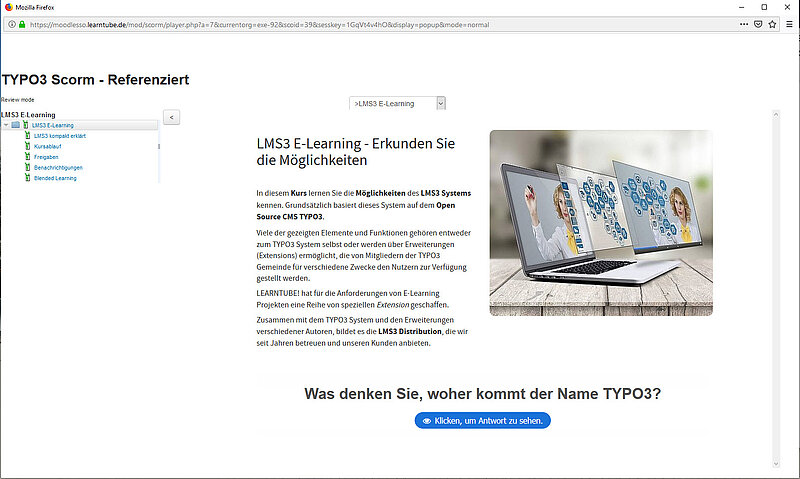Click the laptop e-learning illustration image
Viewport: 800px width, 479px height.
601,222
